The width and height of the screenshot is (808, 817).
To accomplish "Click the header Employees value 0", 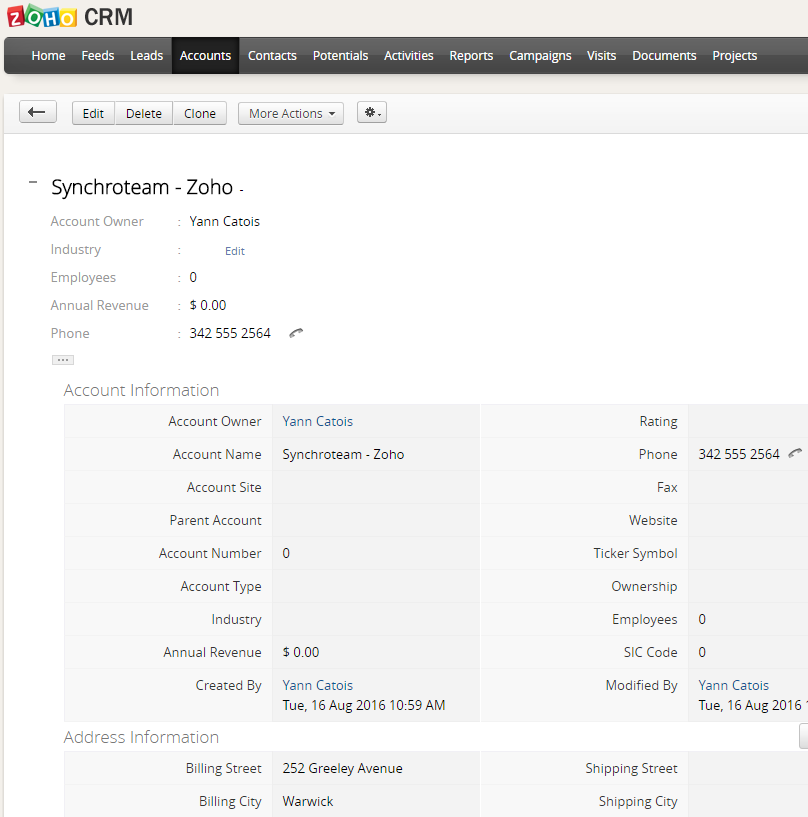I will pos(193,277).
